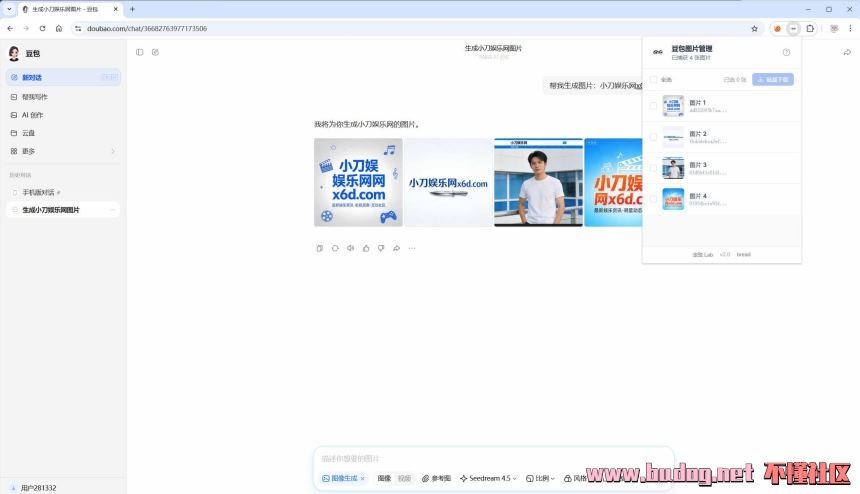Viewport: 860px width, 494px height.
Task: Click the active image manager extension icon
Action: pos(793,29)
